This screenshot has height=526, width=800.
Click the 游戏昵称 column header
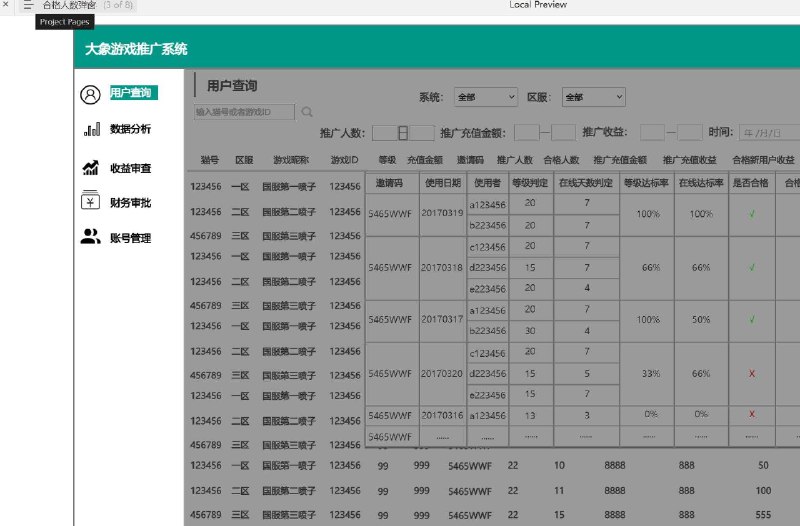[x=291, y=160]
